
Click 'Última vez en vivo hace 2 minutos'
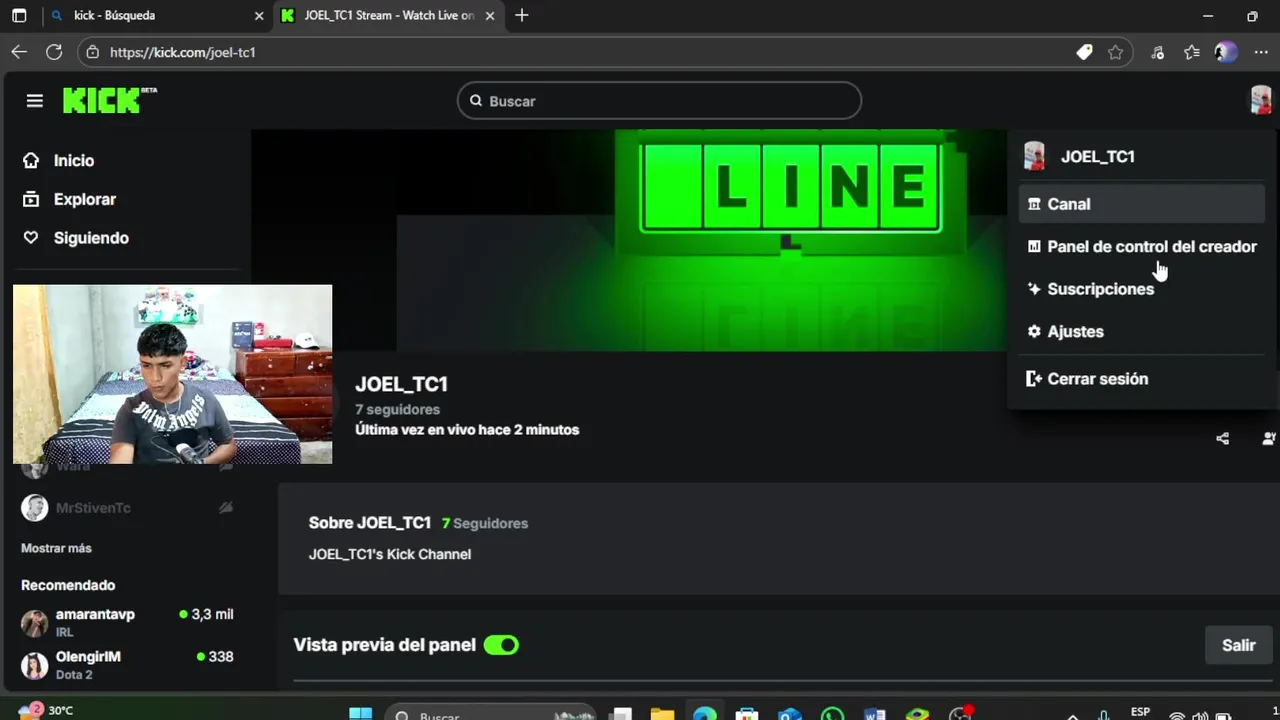click(467, 430)
